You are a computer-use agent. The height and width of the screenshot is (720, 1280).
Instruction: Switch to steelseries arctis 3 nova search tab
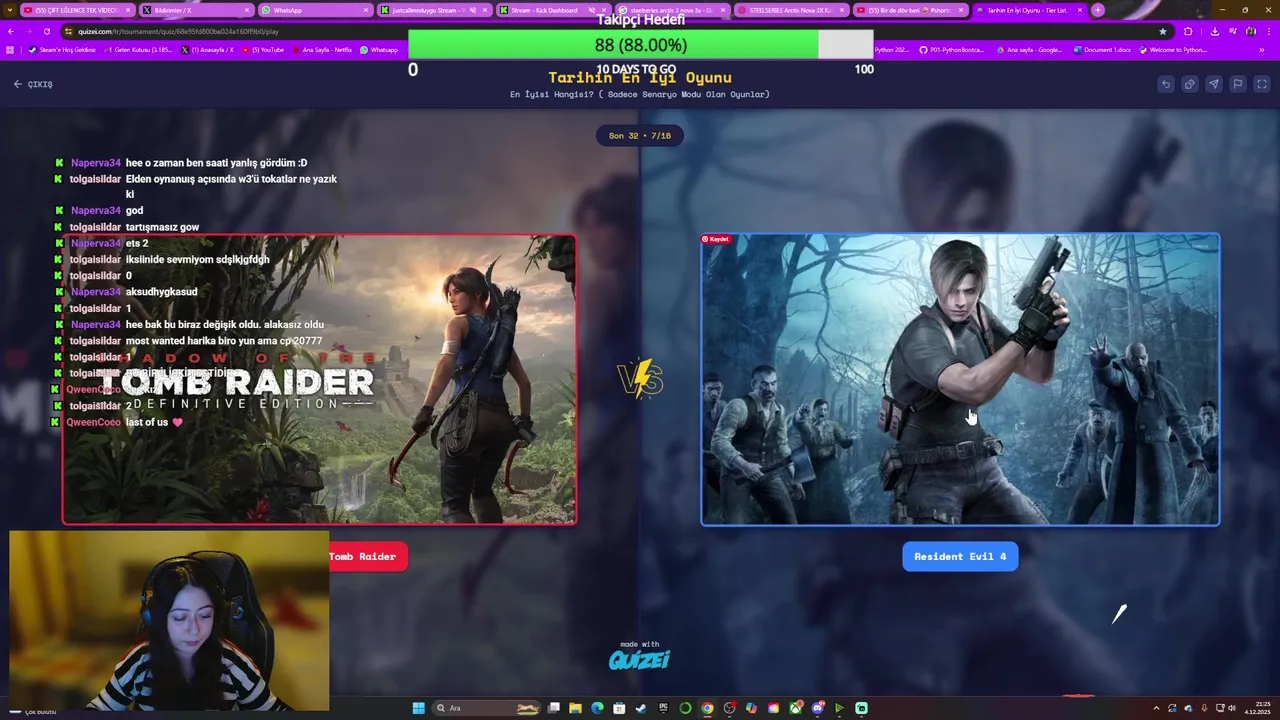(672, 10)
